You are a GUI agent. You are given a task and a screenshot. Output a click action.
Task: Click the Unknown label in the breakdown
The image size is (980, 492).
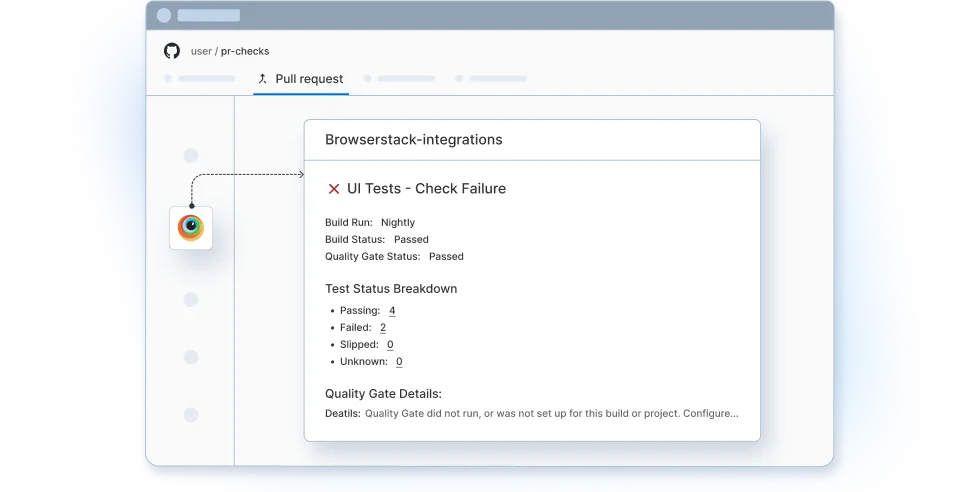click(364, 361)
